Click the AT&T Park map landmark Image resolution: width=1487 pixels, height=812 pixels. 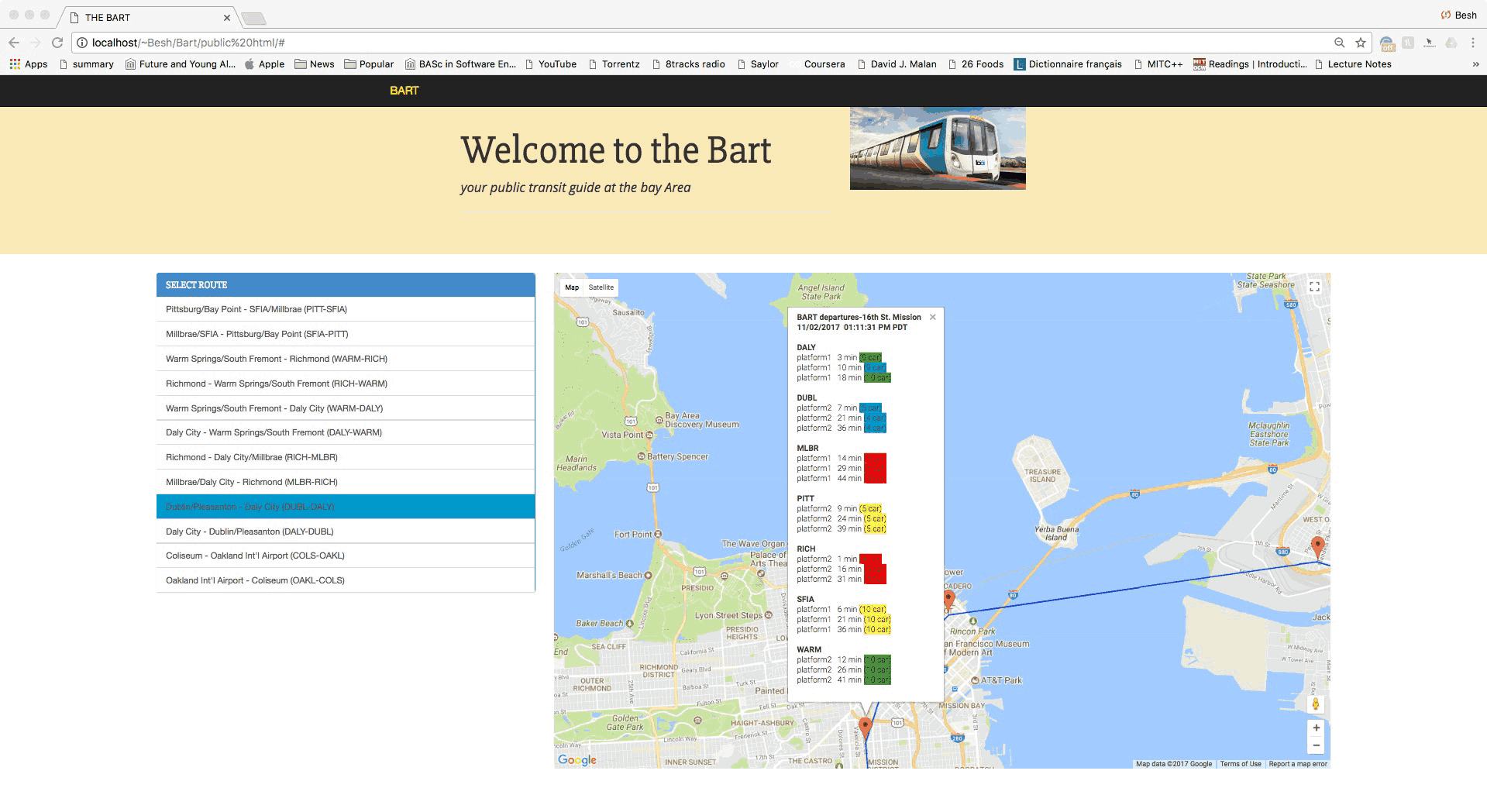(997, 680)
